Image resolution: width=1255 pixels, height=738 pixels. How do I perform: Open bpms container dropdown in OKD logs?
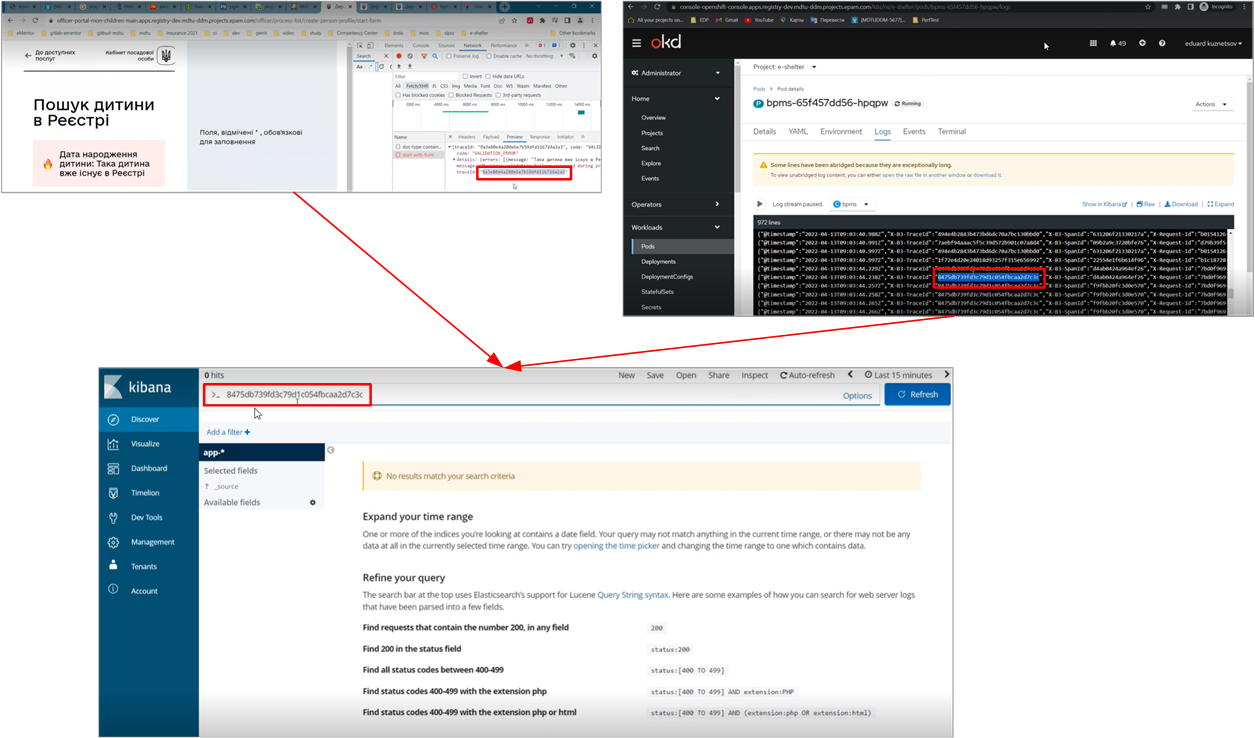point(851,204)
